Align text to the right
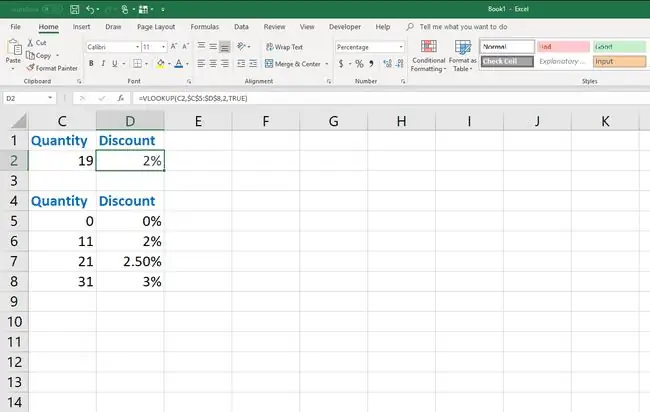 224,63
